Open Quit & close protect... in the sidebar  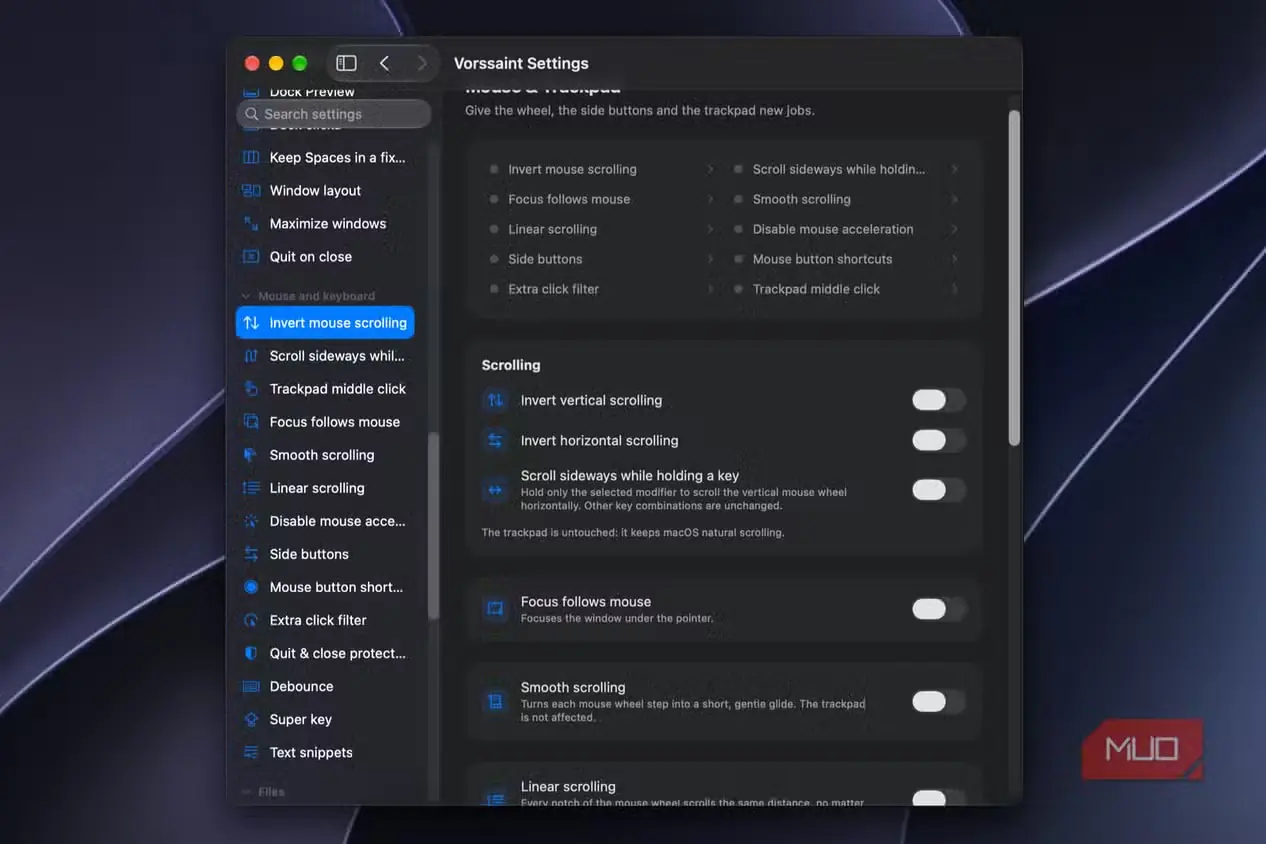coord(325,653)
